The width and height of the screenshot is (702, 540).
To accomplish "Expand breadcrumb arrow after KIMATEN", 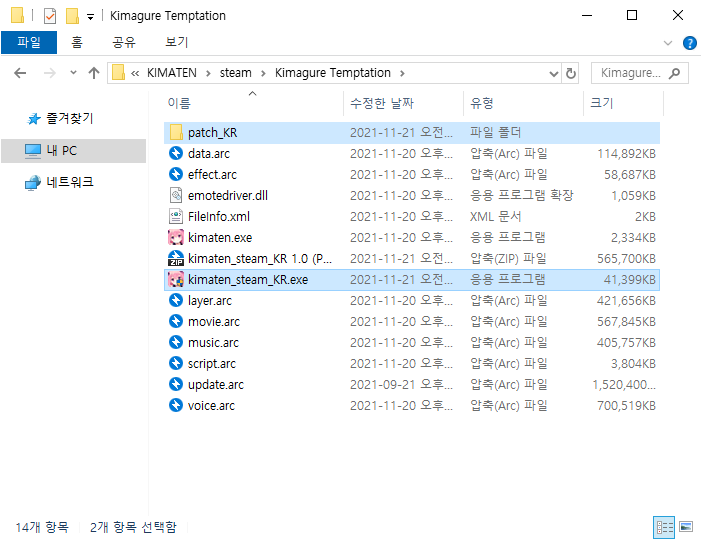I will coord(208,73).
